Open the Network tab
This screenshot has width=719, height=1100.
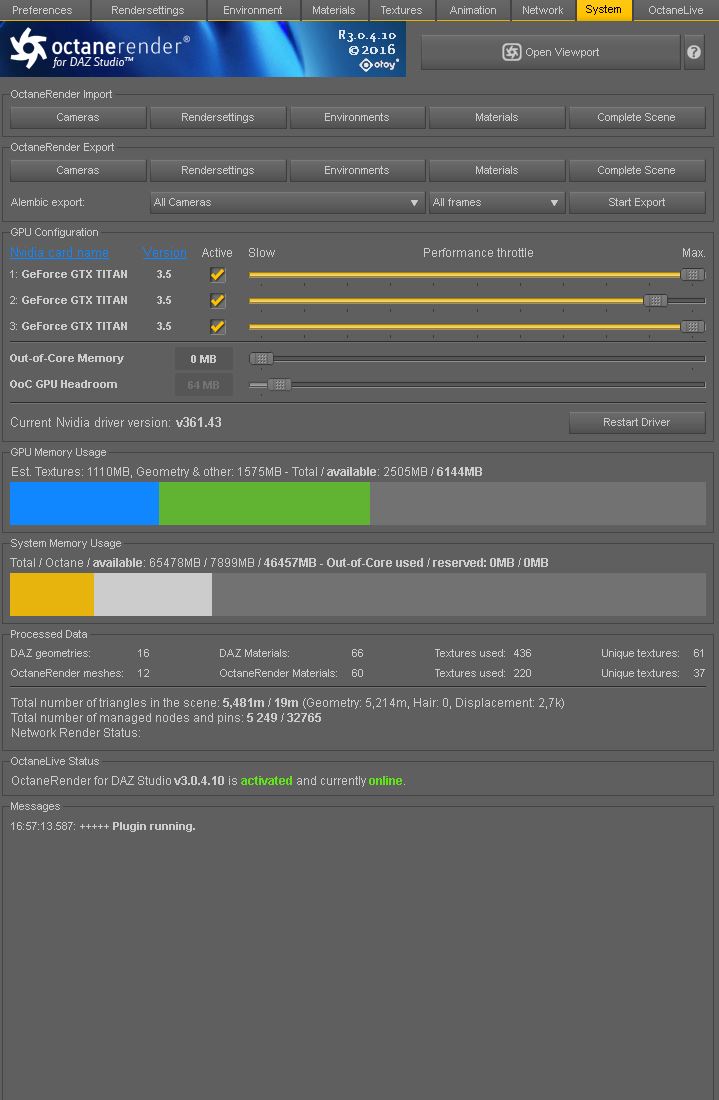pyautogui.click(x=542, y=10)
